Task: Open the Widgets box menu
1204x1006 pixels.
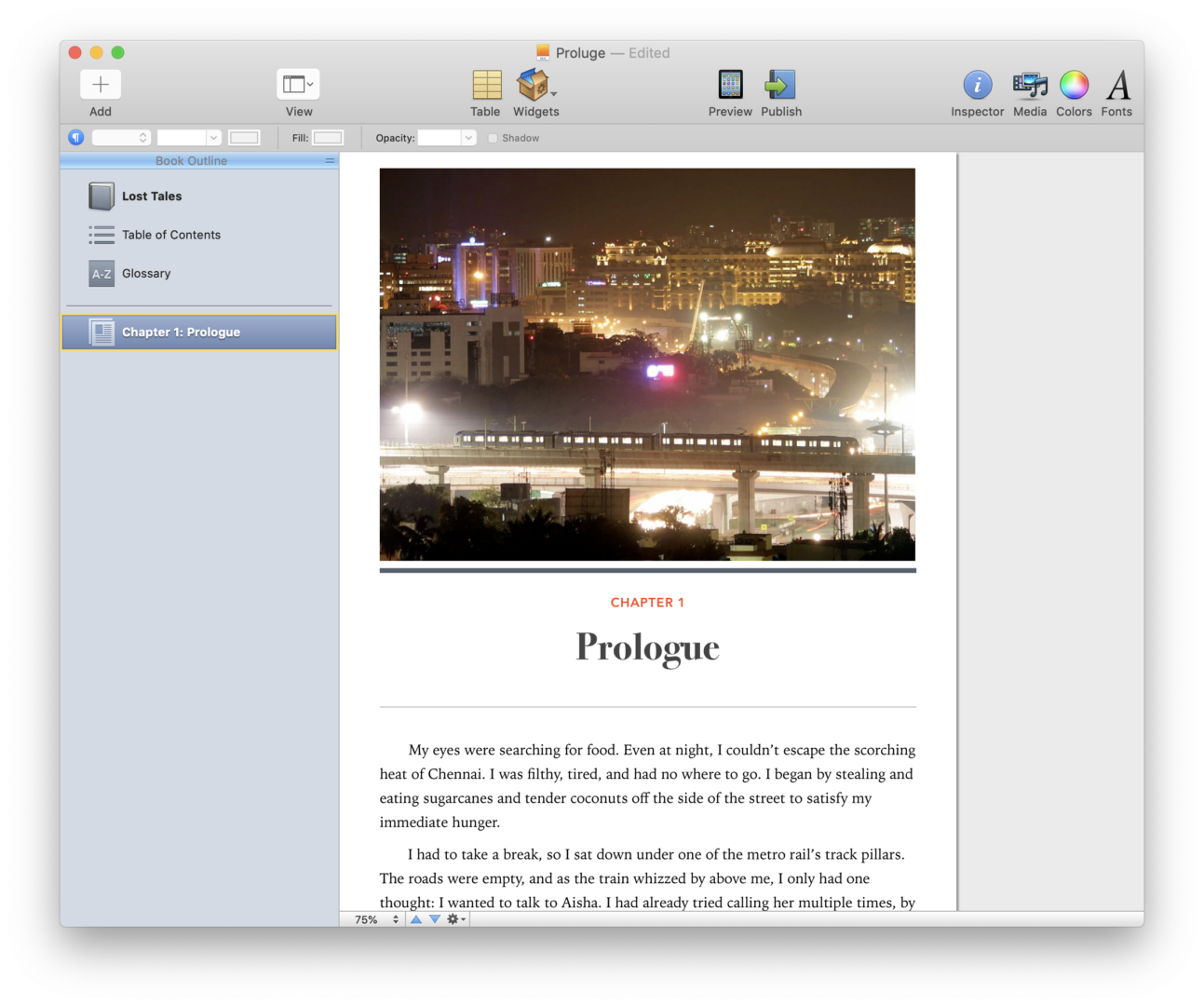Action: (x=535, y=85)
